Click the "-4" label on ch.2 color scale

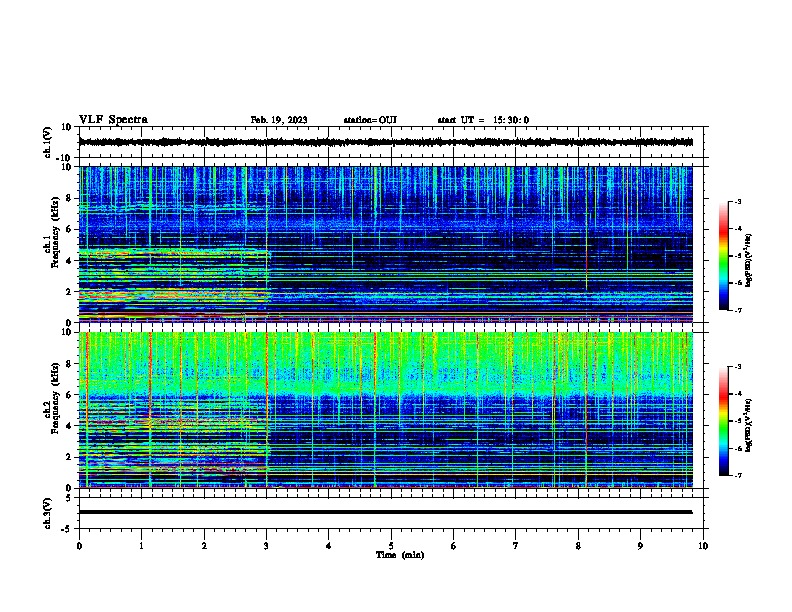(x=738, y=393)
